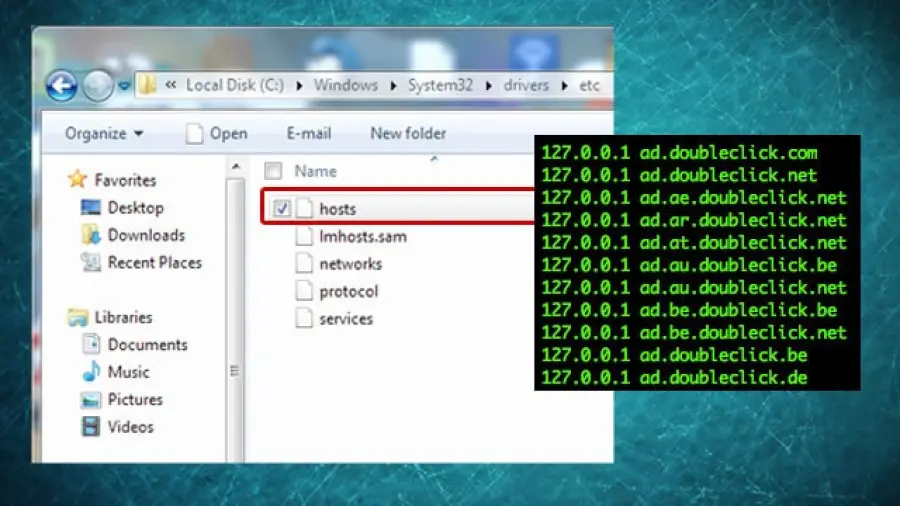Select the lmhosts.sam file

(x=363, y=236)
